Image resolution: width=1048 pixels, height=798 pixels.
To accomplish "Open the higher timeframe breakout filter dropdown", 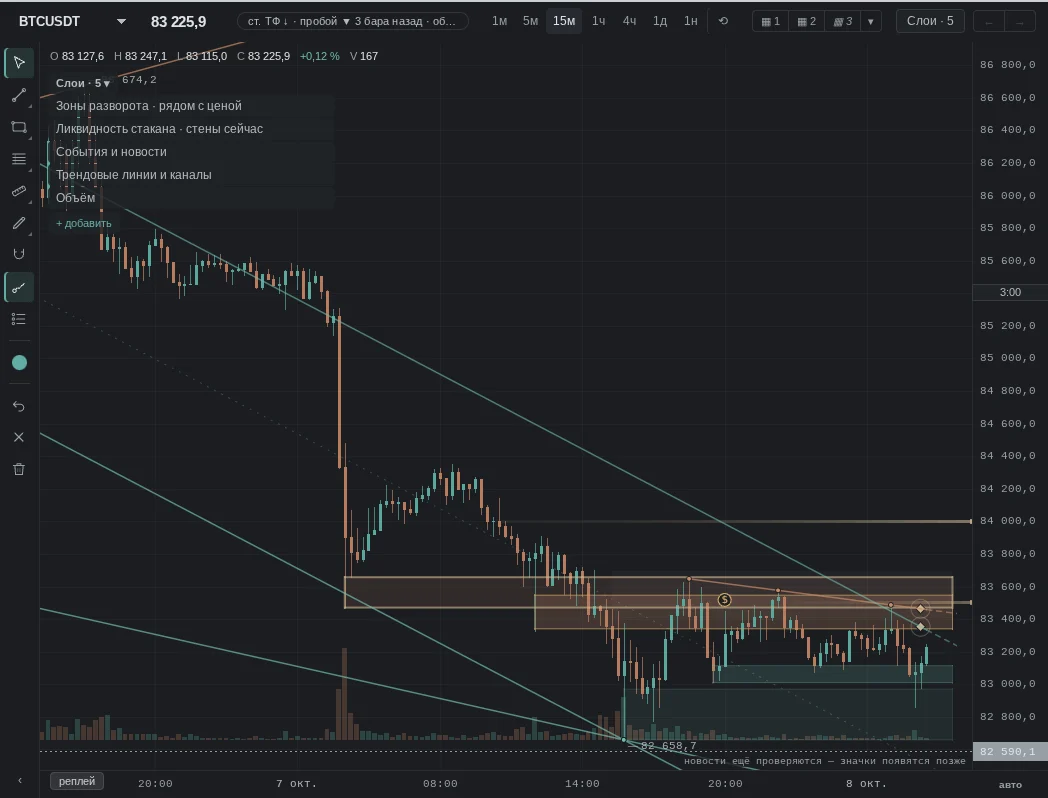I will 353,21.
